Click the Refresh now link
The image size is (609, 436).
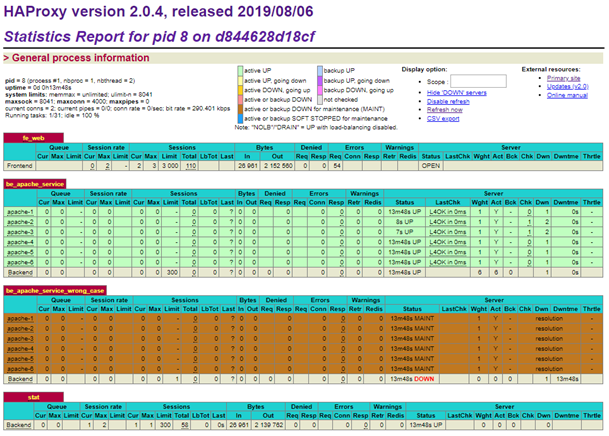click(x=444, y=110)
